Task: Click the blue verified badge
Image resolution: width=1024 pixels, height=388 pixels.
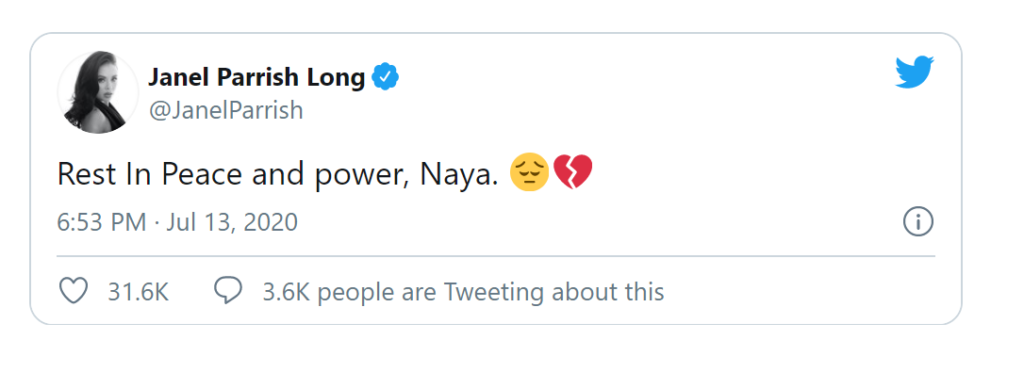Action: coord(385,77)
